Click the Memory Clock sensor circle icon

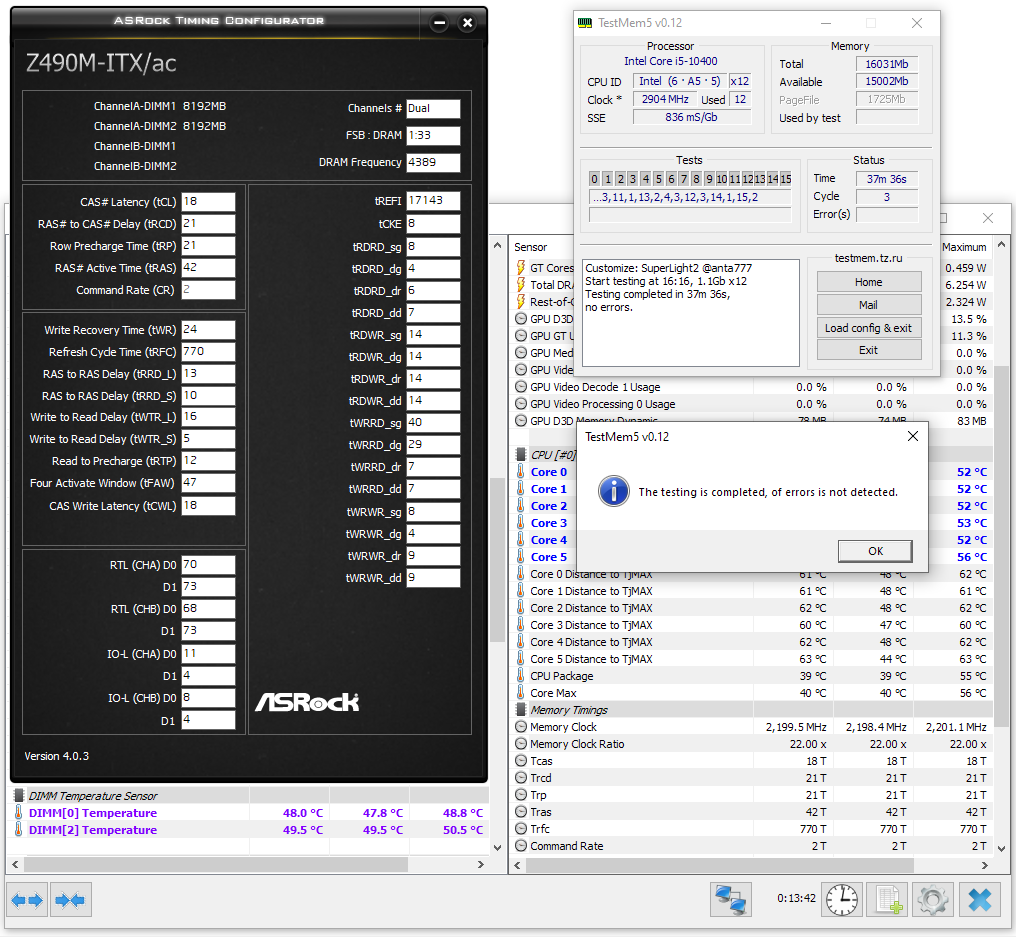coord(521,726)
